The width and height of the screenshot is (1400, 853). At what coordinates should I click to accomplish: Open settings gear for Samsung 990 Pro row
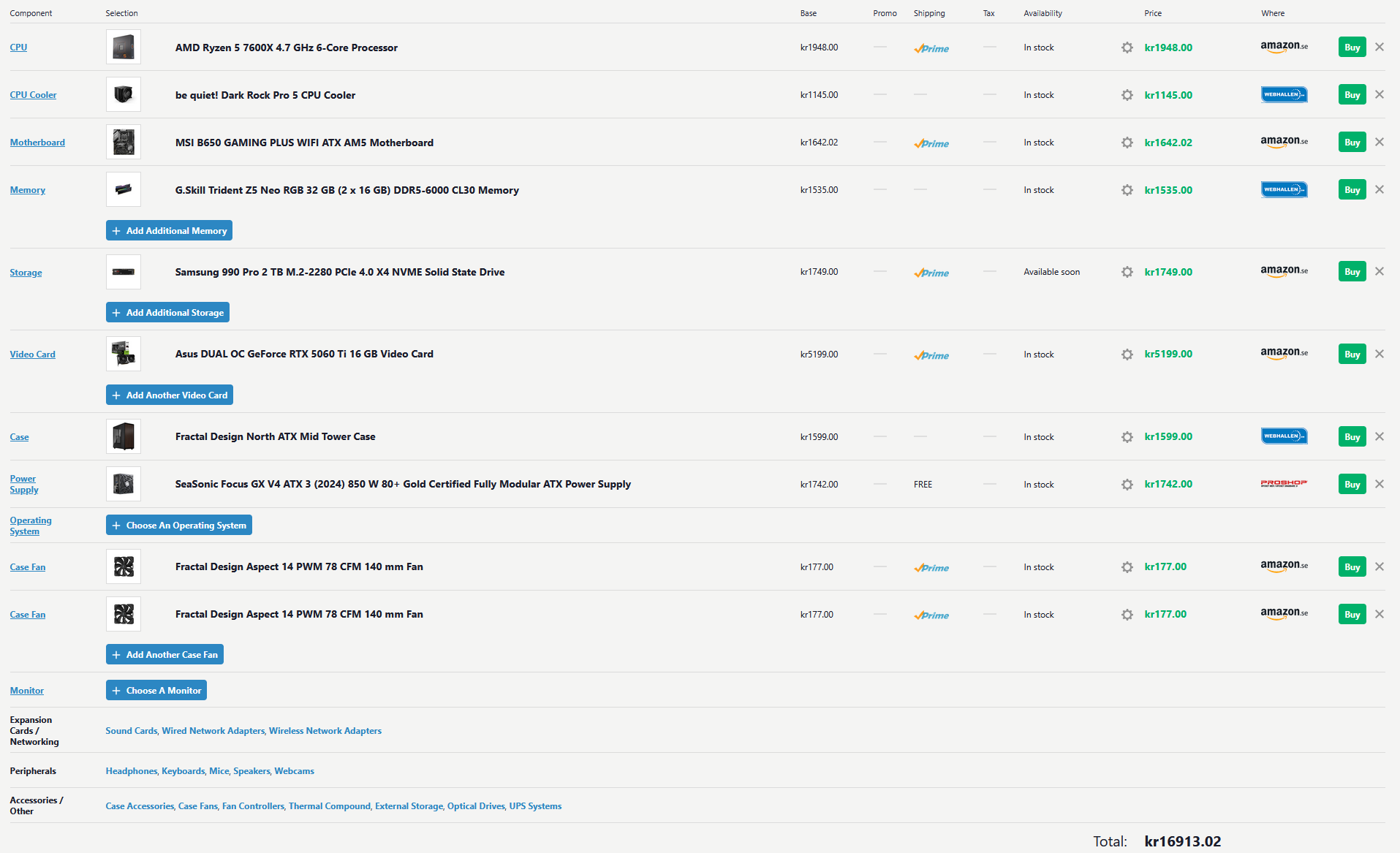click(x=1127, y=272)
